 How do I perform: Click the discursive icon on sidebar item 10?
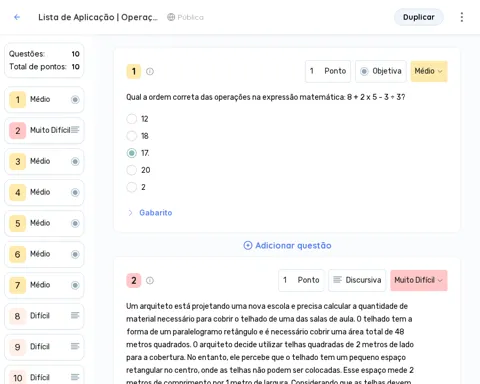(75, 377)
